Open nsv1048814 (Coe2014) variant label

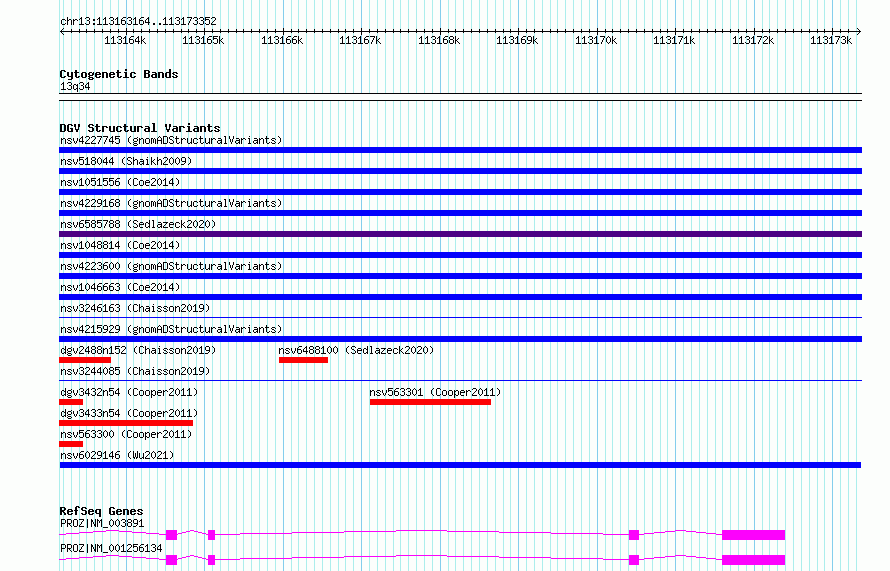120,245
